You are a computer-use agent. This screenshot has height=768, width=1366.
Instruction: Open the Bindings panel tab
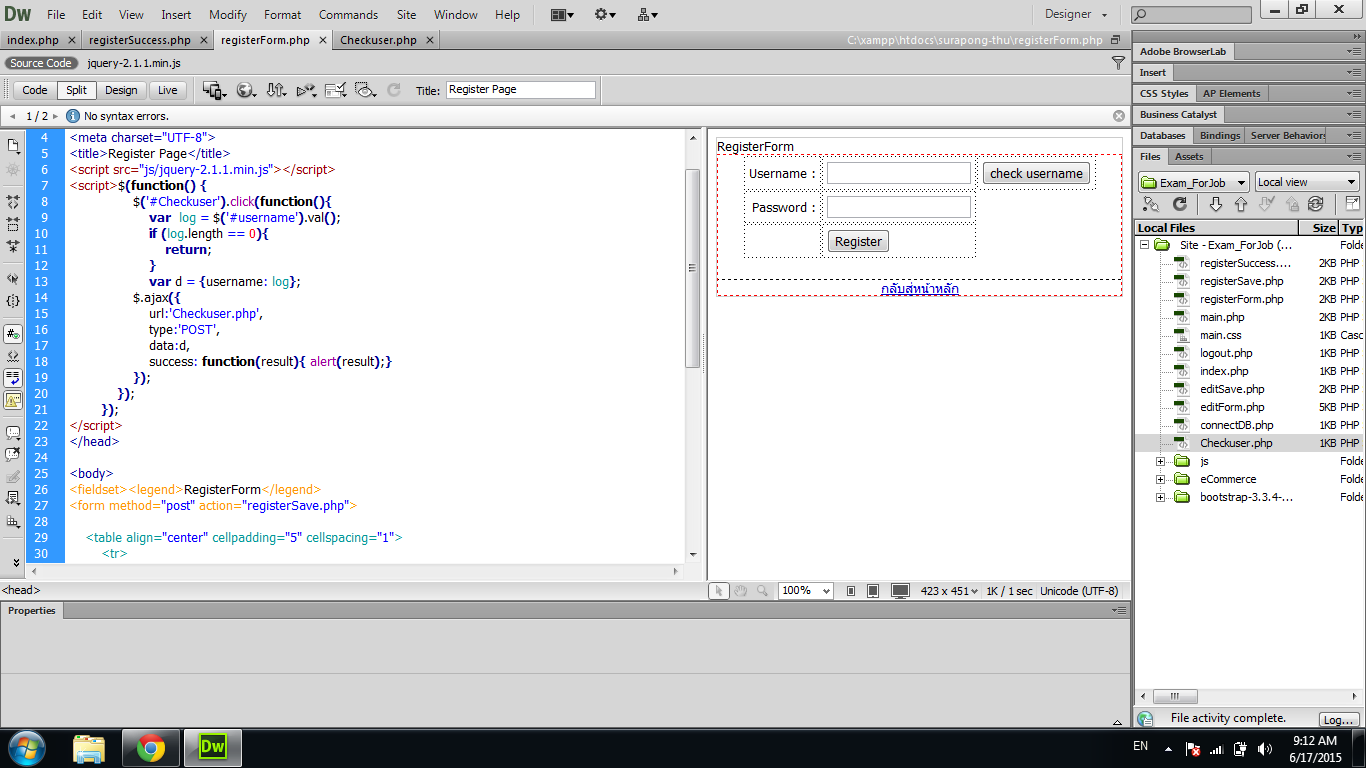tap(1219, 135)
